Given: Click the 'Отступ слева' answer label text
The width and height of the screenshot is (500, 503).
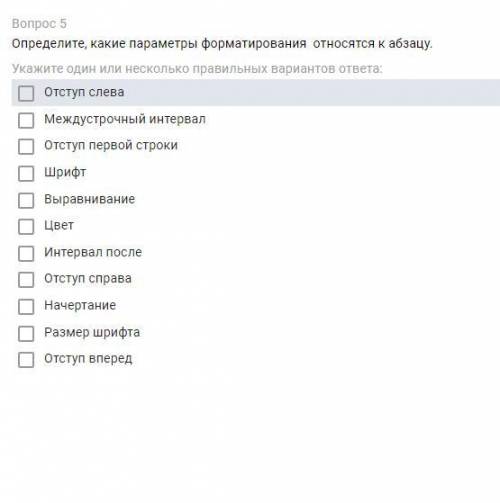Looking at the screenshot, I should pyautogui.click(x=84, y=92).
